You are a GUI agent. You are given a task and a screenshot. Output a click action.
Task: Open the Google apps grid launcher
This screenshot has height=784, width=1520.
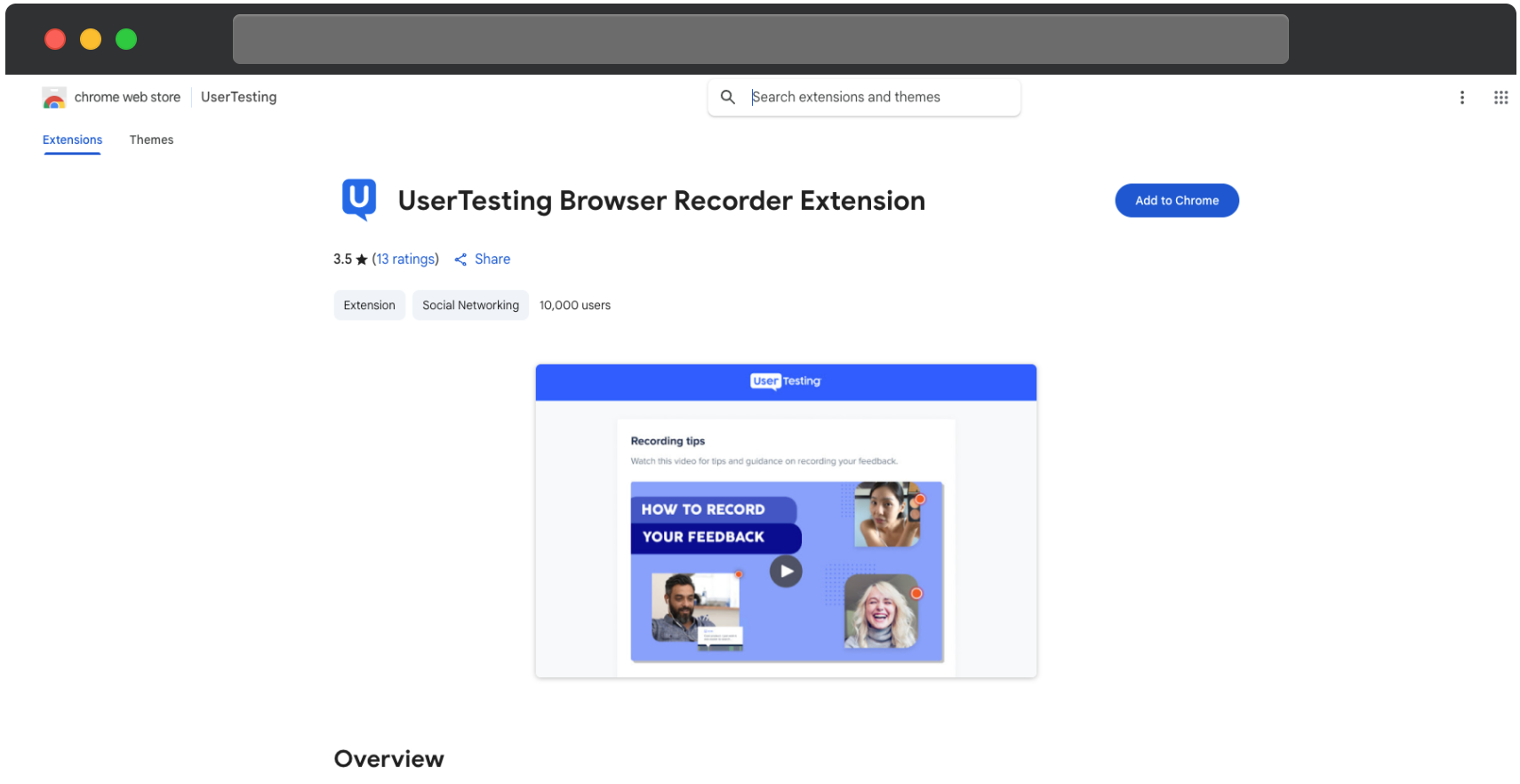1500,98
